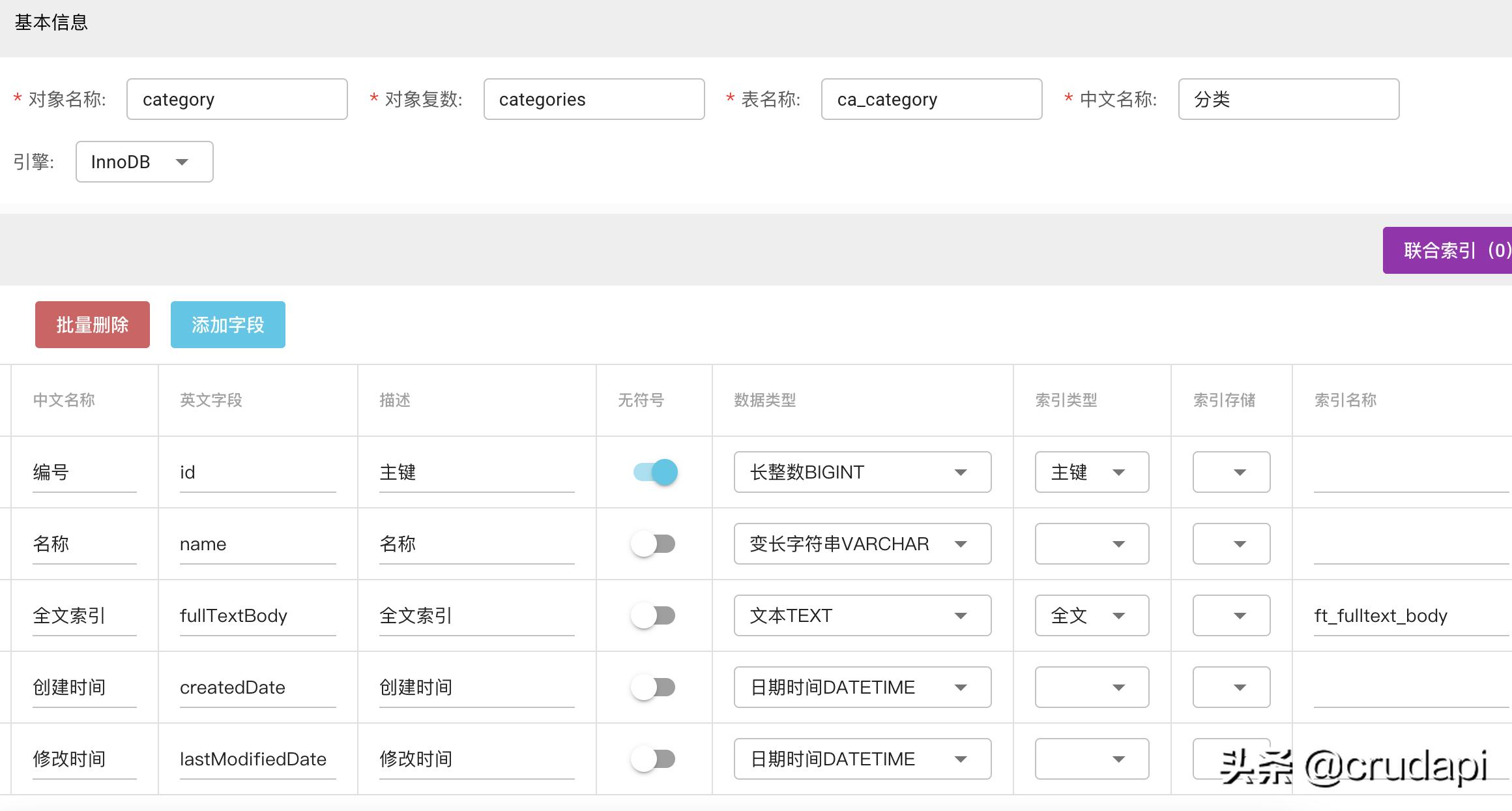Screen dimensions: 1512x811
Task: Change the 主键 index type dropdown
Action: (1091, 472)
